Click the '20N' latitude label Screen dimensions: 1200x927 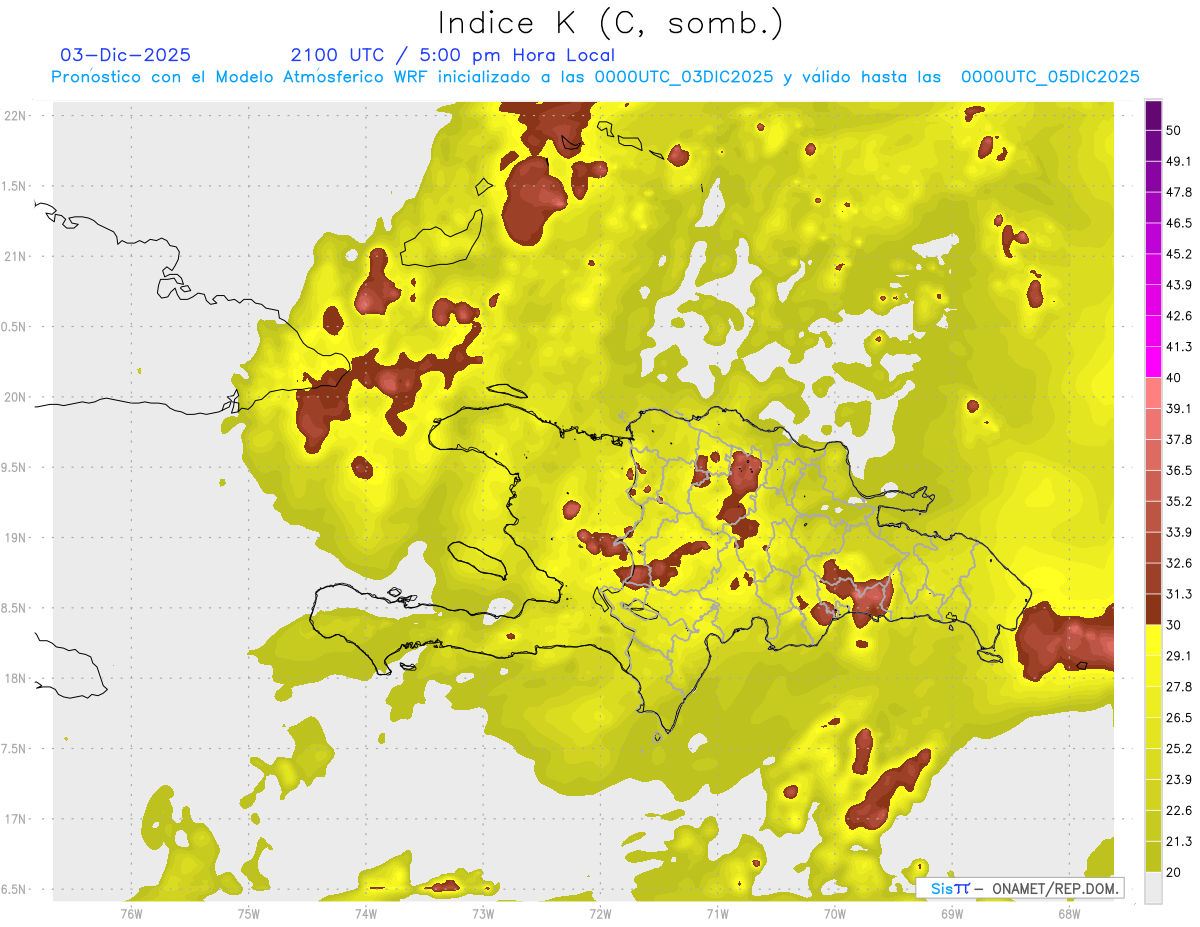(16, 397)
